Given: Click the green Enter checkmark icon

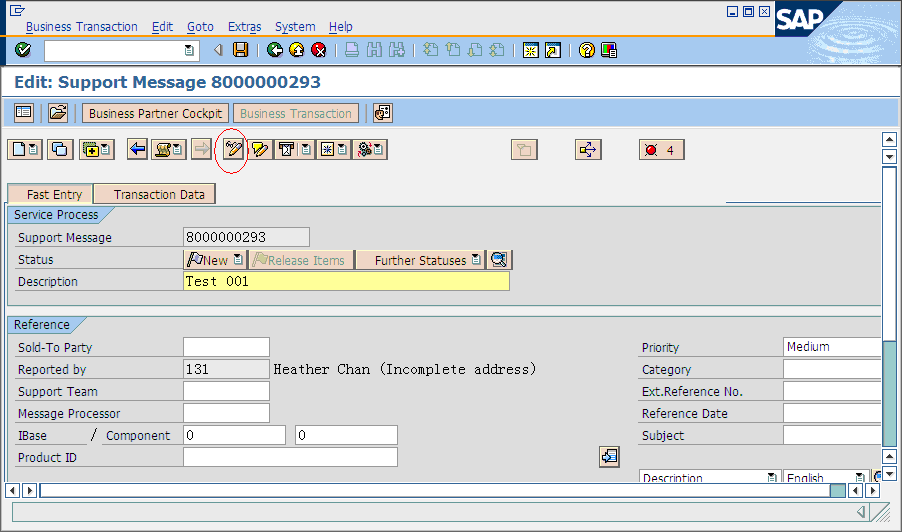Looking at the screenshot, I should click(23, 50).
